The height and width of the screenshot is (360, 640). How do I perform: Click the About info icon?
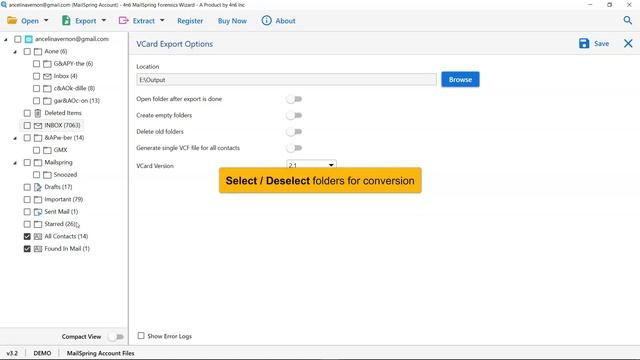pos(266,20)
